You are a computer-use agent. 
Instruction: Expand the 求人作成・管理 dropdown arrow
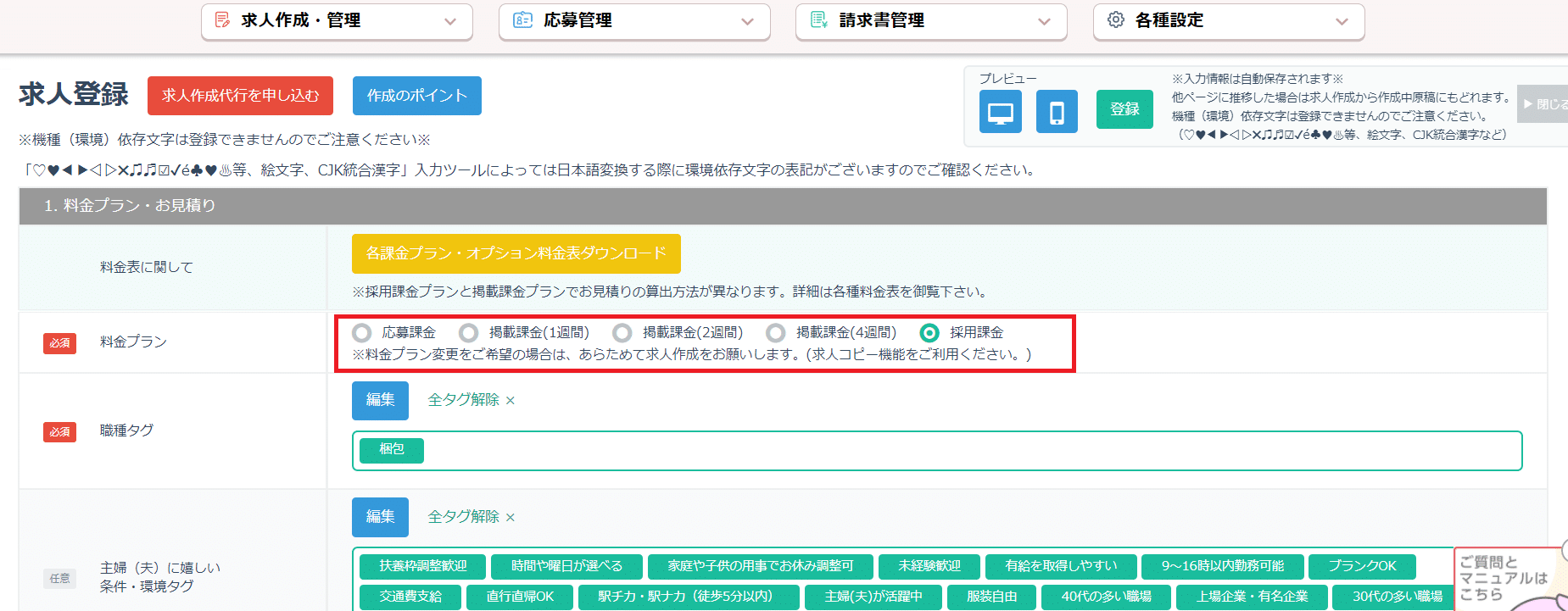(x=450, y=22)
